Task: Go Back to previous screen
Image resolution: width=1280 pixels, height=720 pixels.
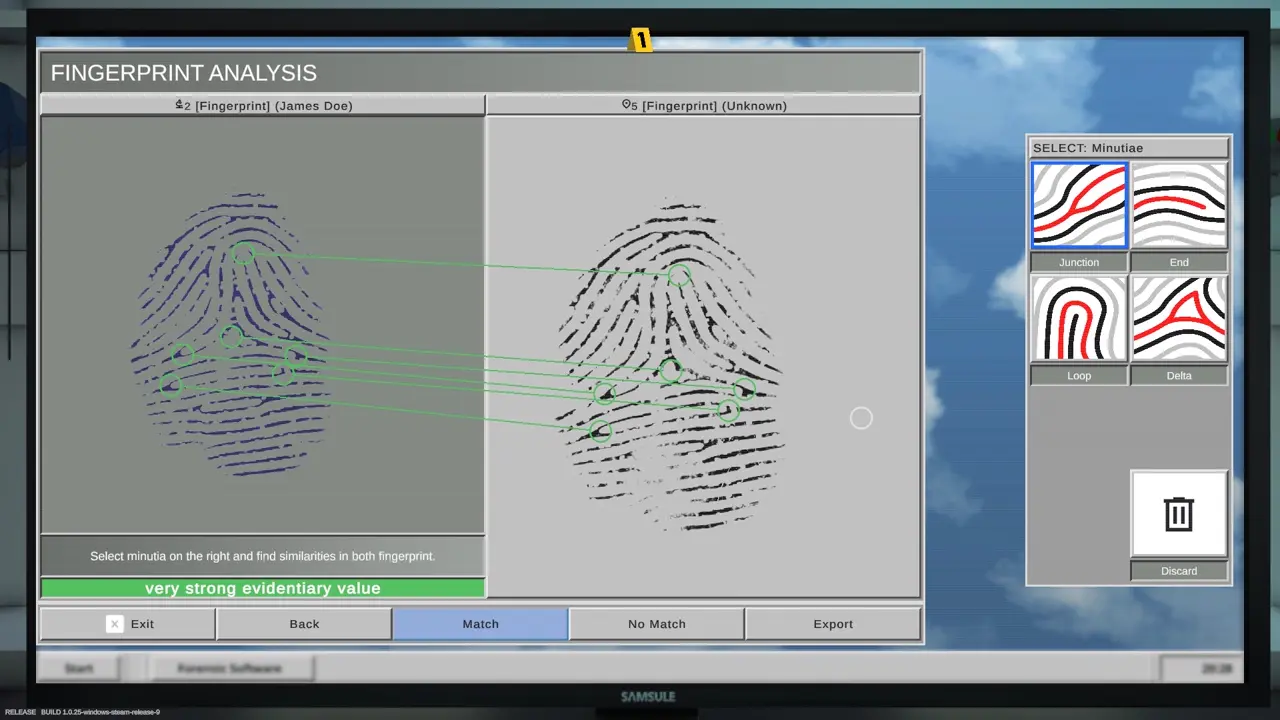Action: (x=304, y=624)
